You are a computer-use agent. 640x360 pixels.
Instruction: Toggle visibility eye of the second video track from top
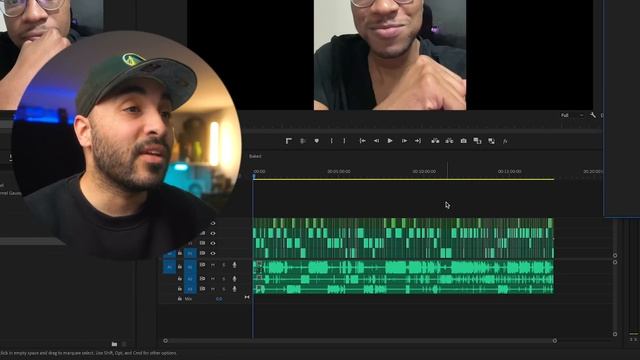pyautogui.click(x=213, y=233)
